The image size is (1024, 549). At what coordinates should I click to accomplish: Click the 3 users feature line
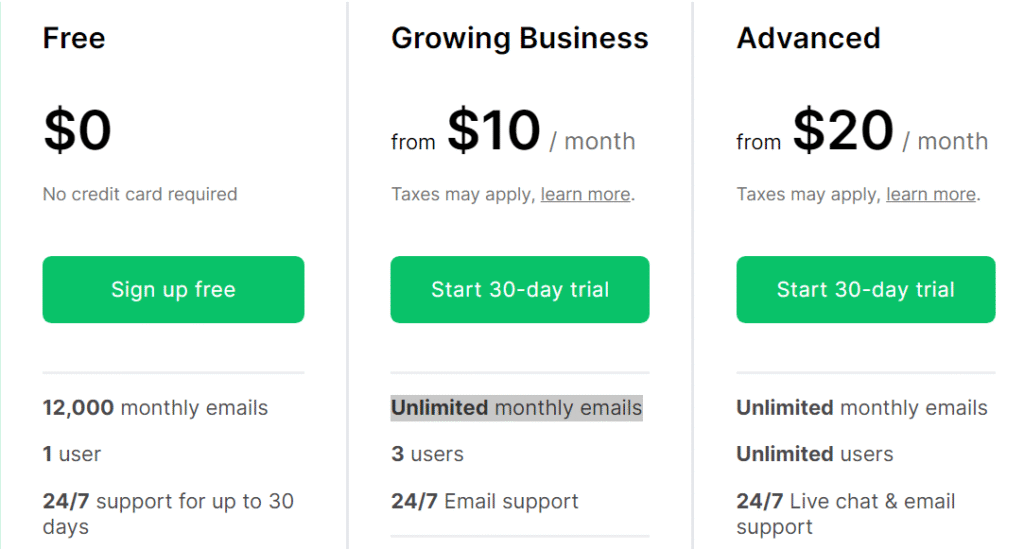pos(427,454)
